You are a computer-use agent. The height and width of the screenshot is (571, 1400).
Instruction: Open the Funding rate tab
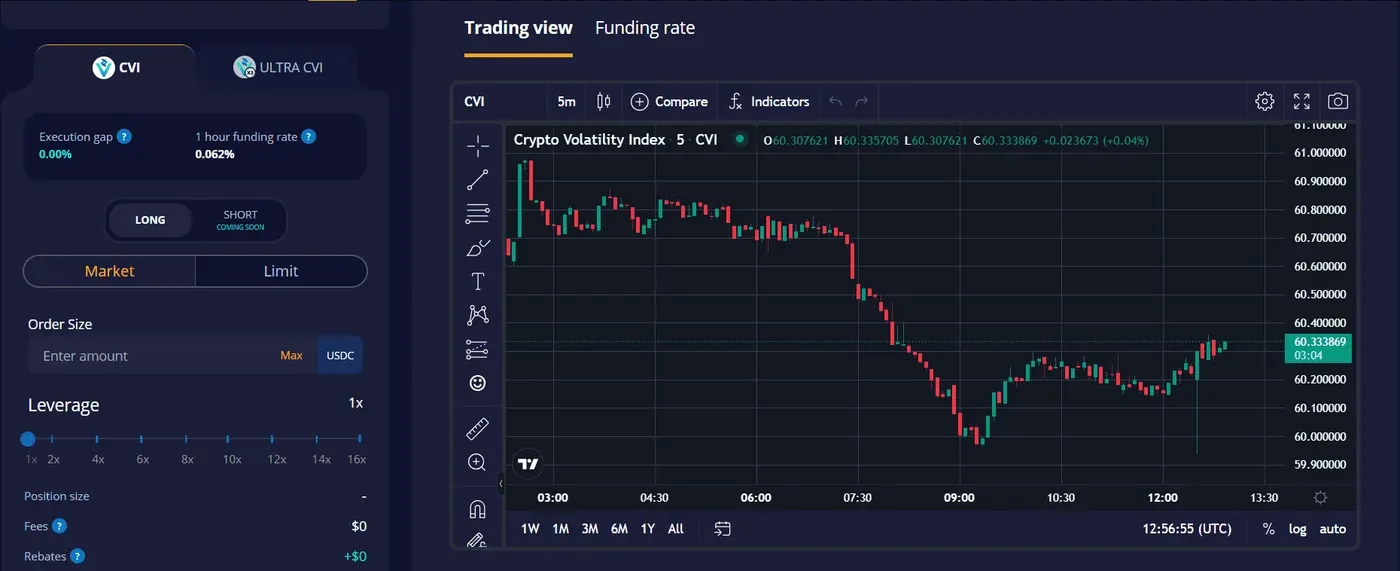pos(645,28)
